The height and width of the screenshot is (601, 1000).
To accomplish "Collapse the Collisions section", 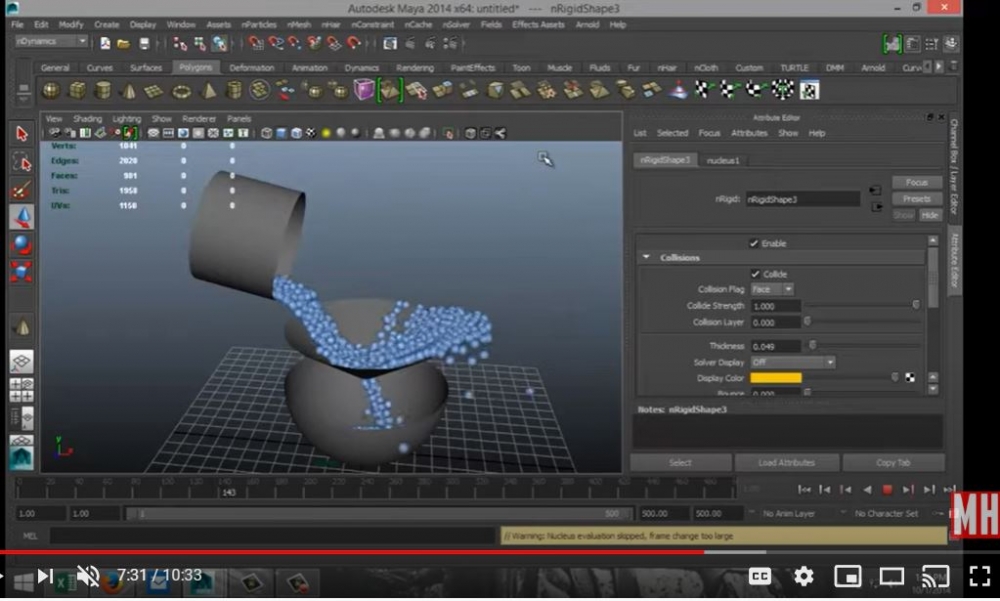I will 647,258.
